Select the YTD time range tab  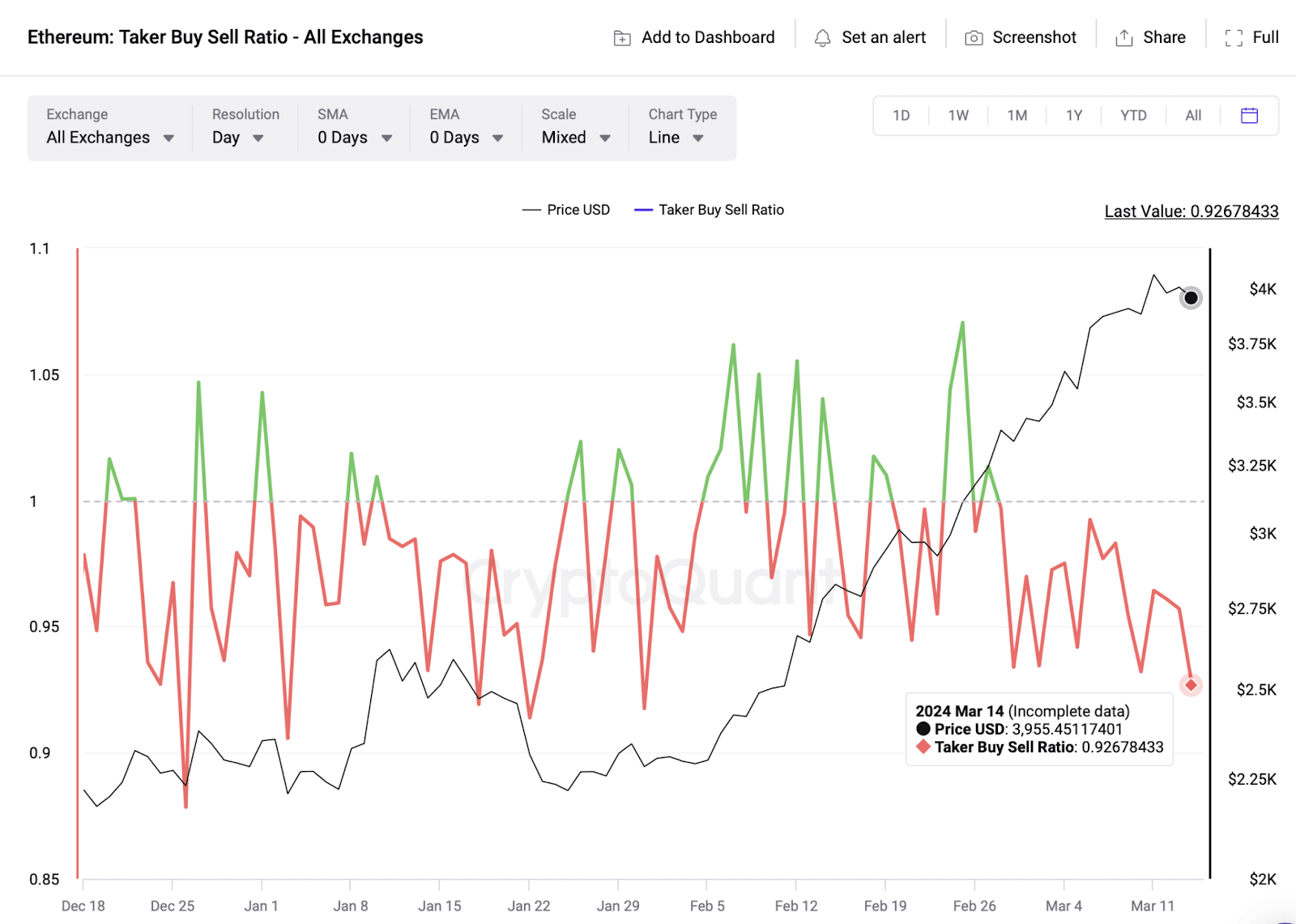click(x=1133, y=116)
